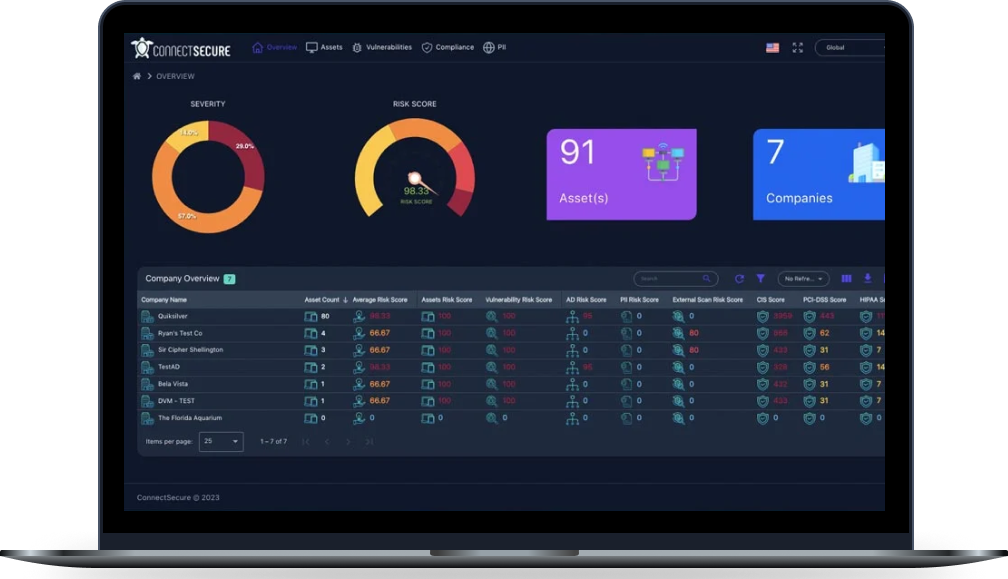This screenshot has width=1008, height=579.
Task: Click the Severity donut chart
Action: (208, 177)
